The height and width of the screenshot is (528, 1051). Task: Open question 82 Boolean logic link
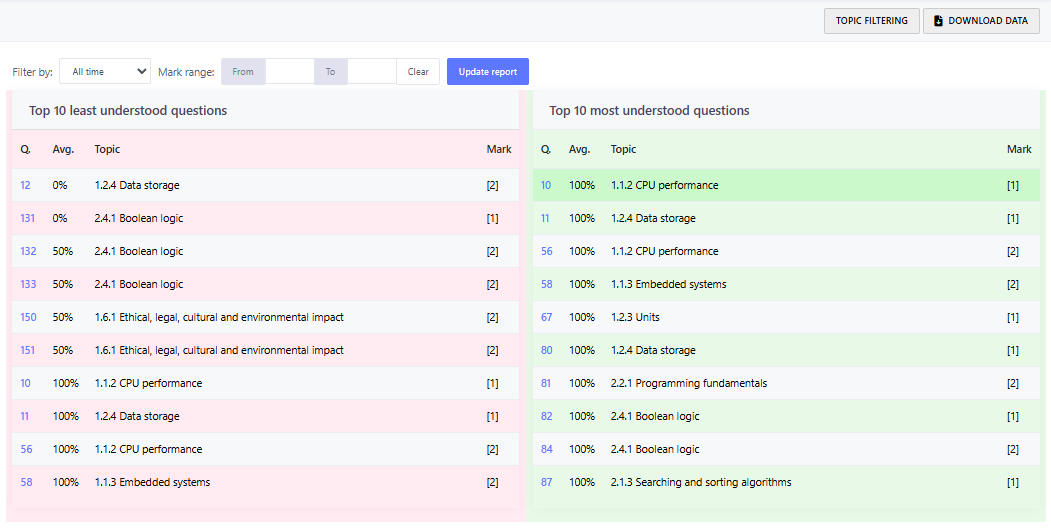(x=546, y=416)
